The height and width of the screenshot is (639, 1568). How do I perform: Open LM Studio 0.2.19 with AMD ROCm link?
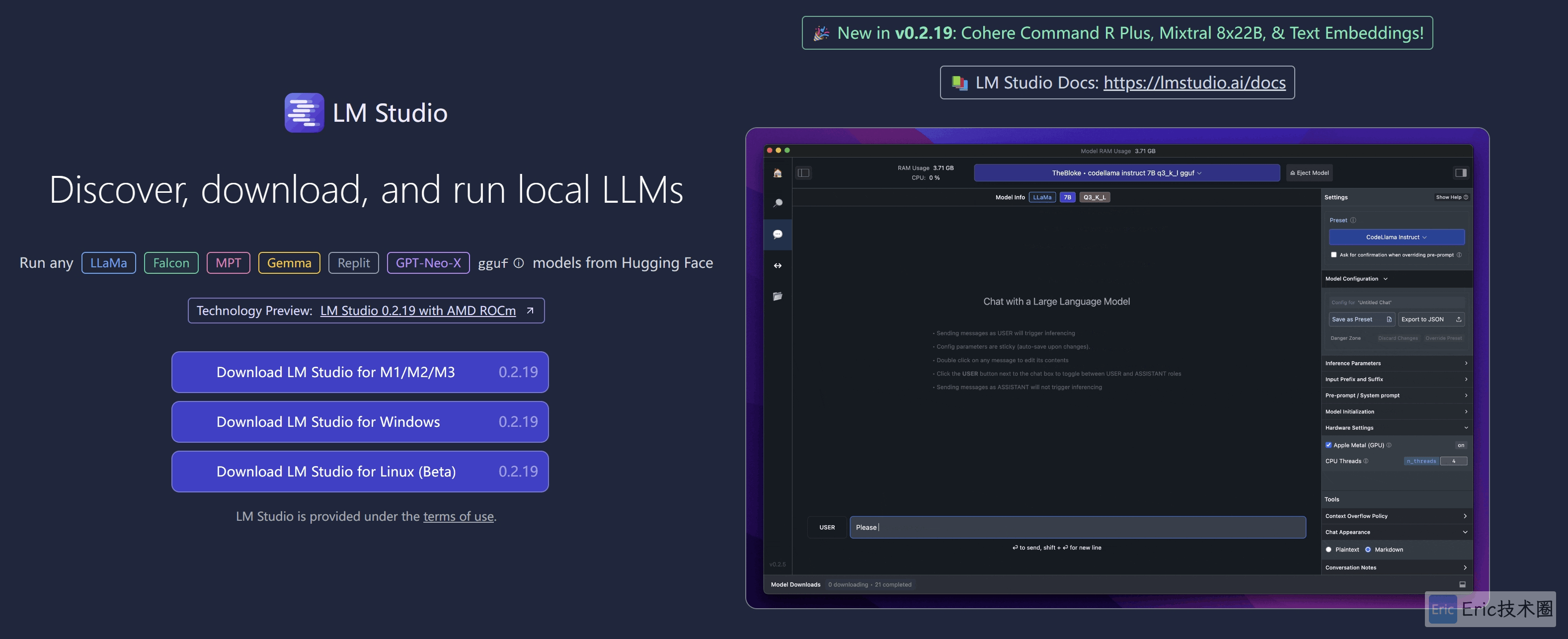pyautogui.click(x=417, y=311)
